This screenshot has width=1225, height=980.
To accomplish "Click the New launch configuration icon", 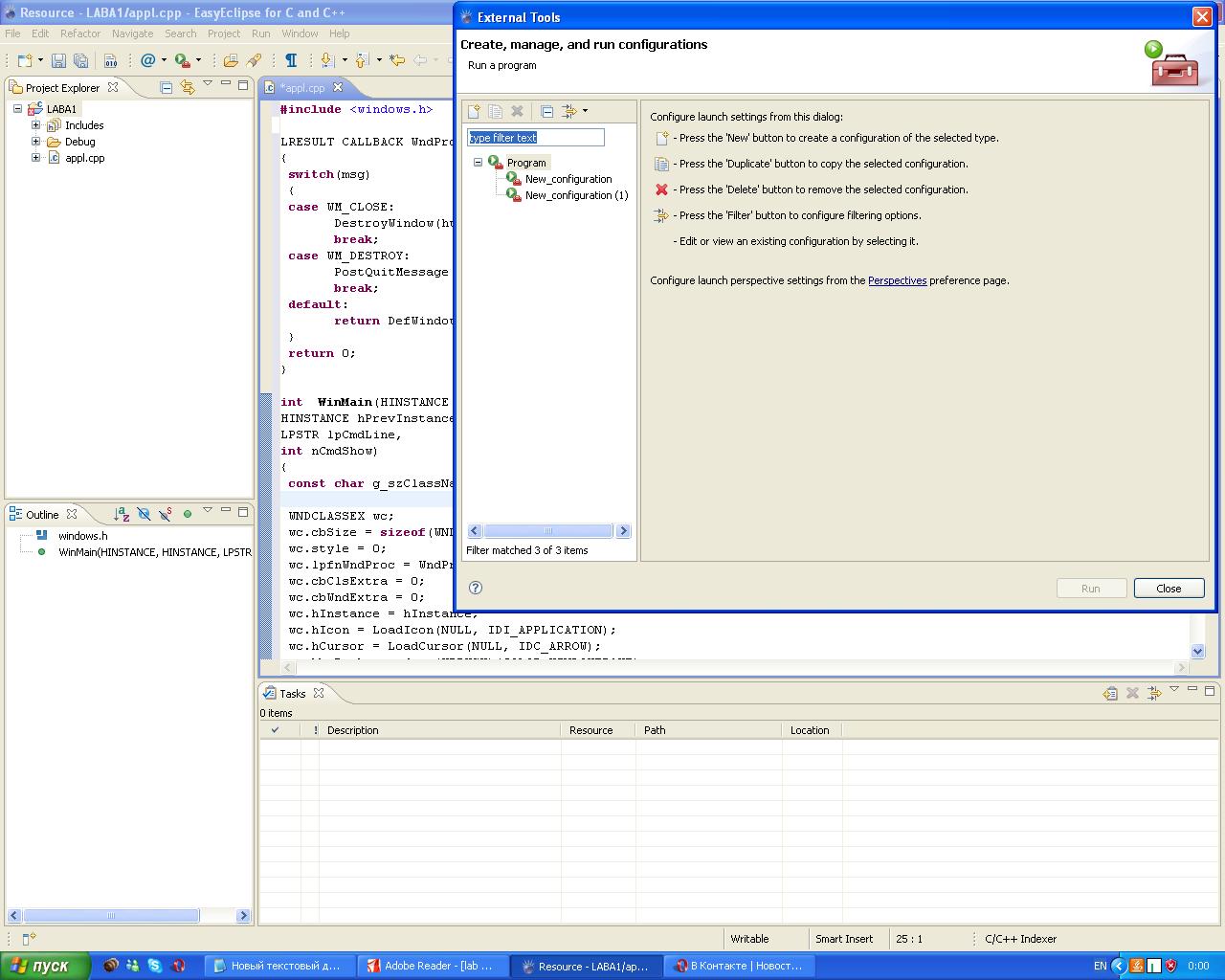I will click(474, 111).
